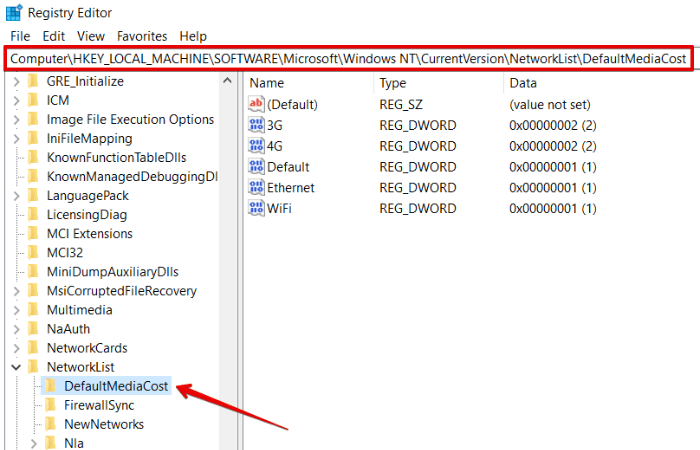Click the registry path address bar
Screen dimensions: 700x450
click(x=348, y=59)
